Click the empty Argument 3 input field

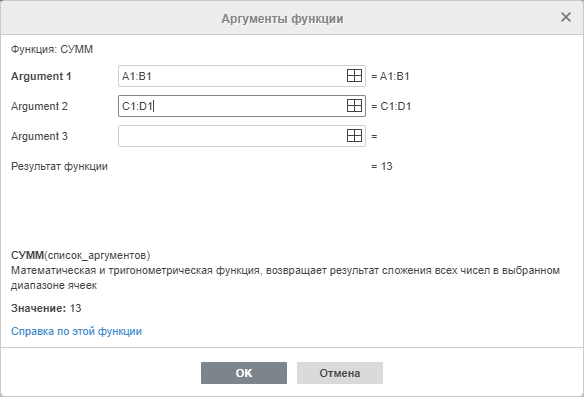click(x=242, y=136)
